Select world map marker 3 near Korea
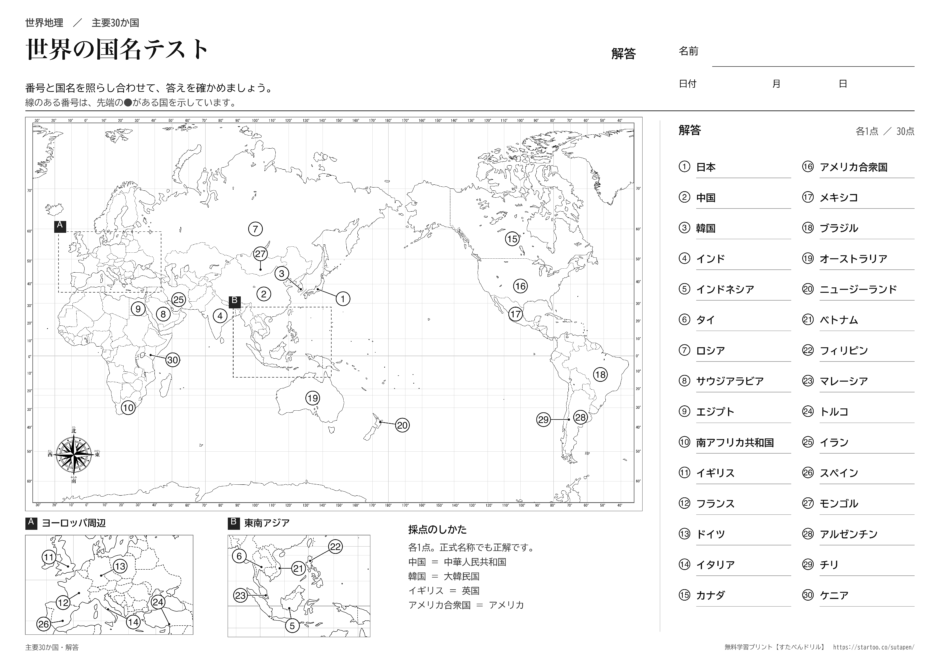Image resolution: width=940 pixels, height=665 pixels. (x=282, y=273)
